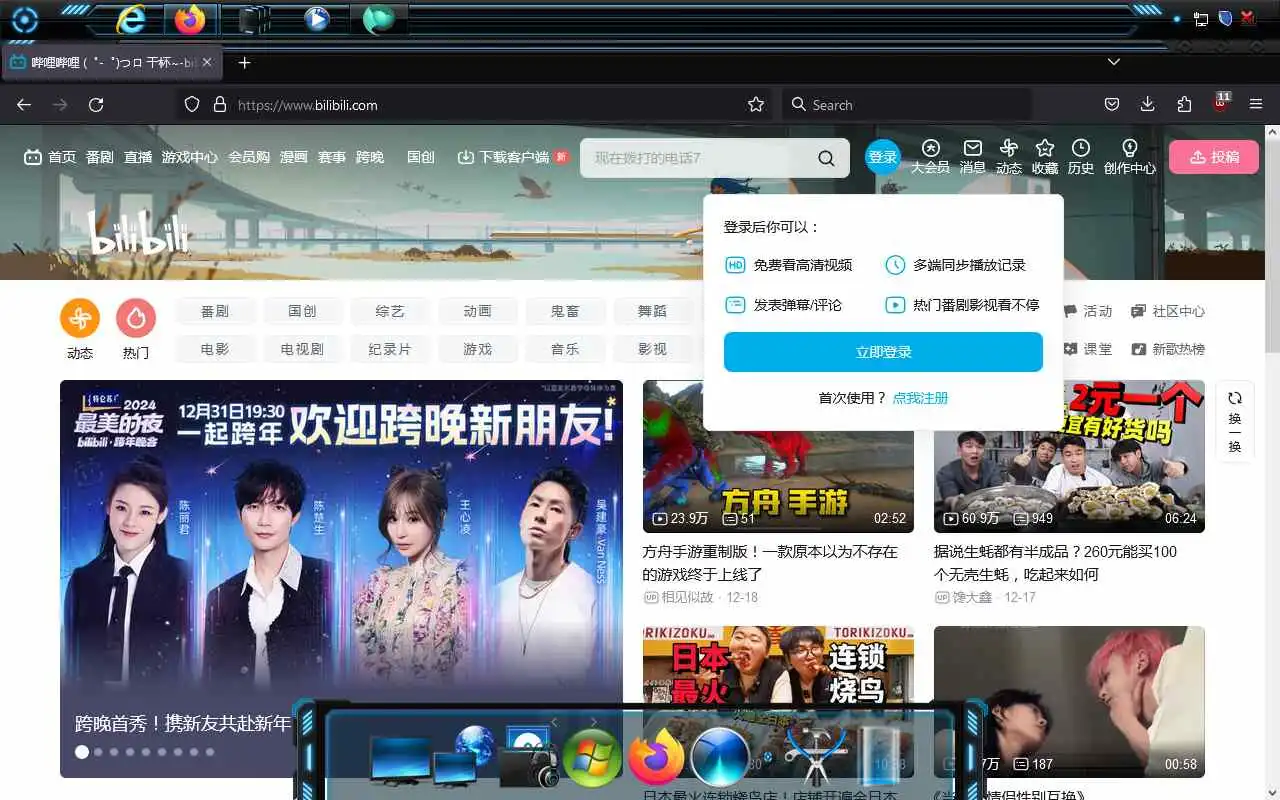Select the 纪录片 category chip
This screenshot has height=800, width=1280.
point(390,349)
